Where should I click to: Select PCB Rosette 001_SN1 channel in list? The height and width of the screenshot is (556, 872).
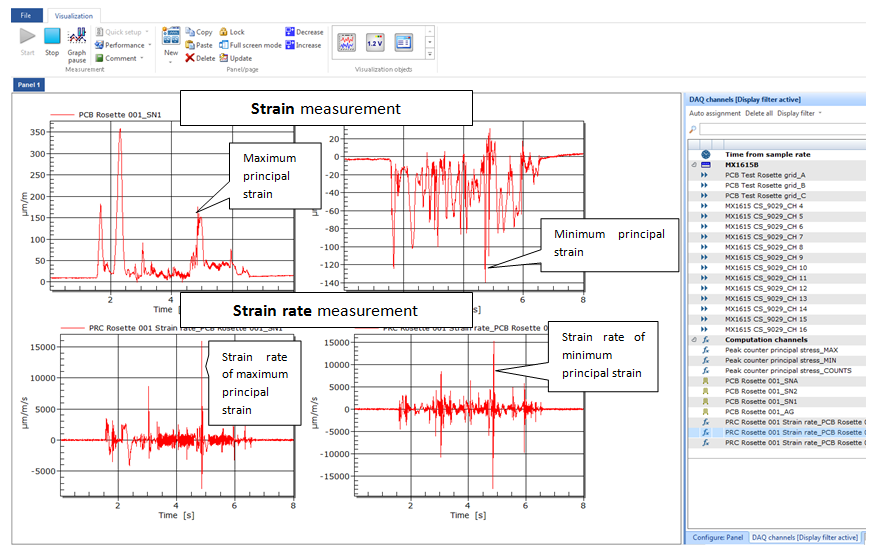[776, 401]
